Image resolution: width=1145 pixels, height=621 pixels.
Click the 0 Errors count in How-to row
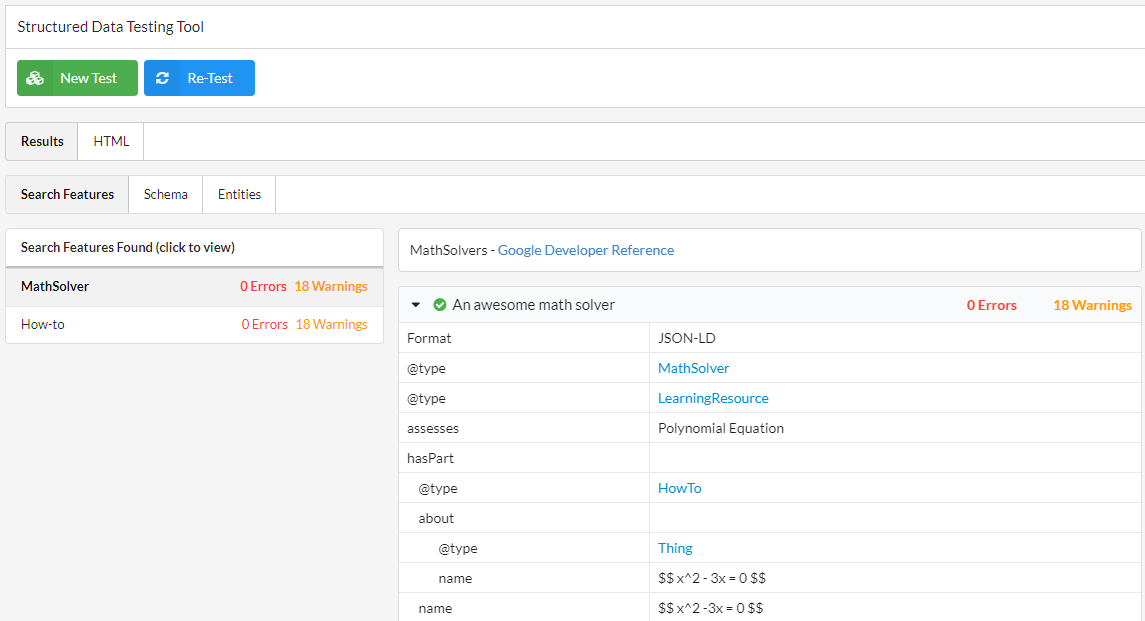point(264,324)
